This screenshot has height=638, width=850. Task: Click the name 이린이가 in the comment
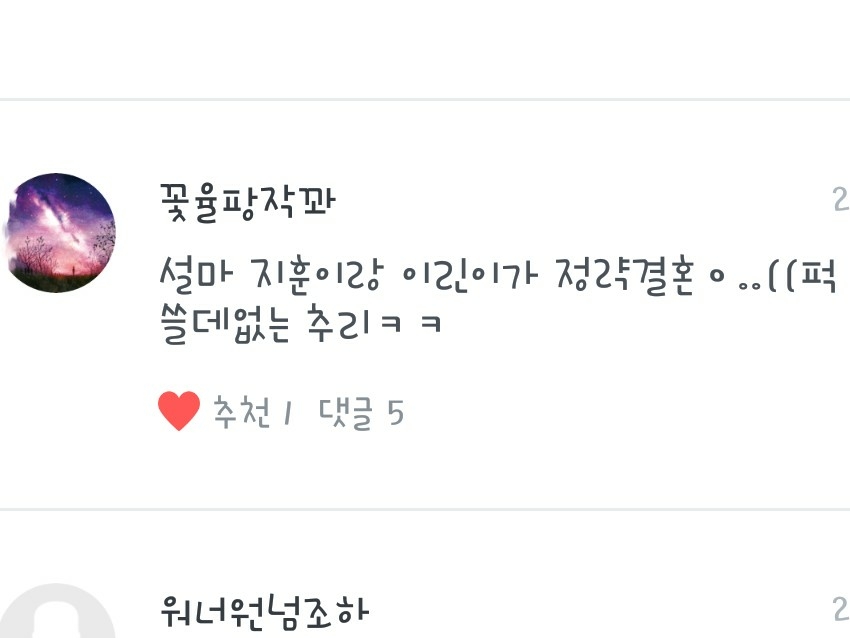point(469,276)
